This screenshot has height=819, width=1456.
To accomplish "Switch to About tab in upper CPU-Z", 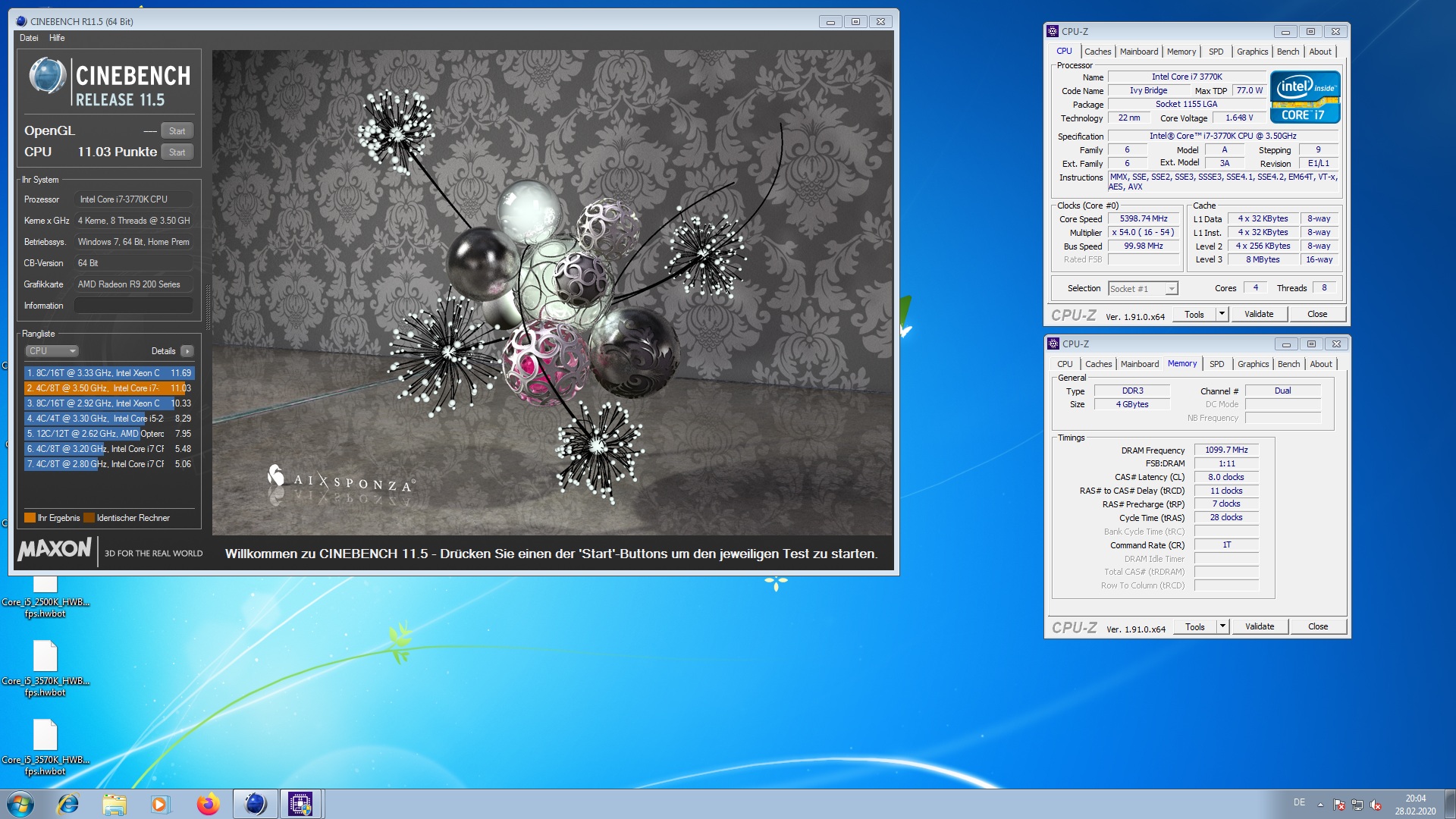I will point(1320,52).
